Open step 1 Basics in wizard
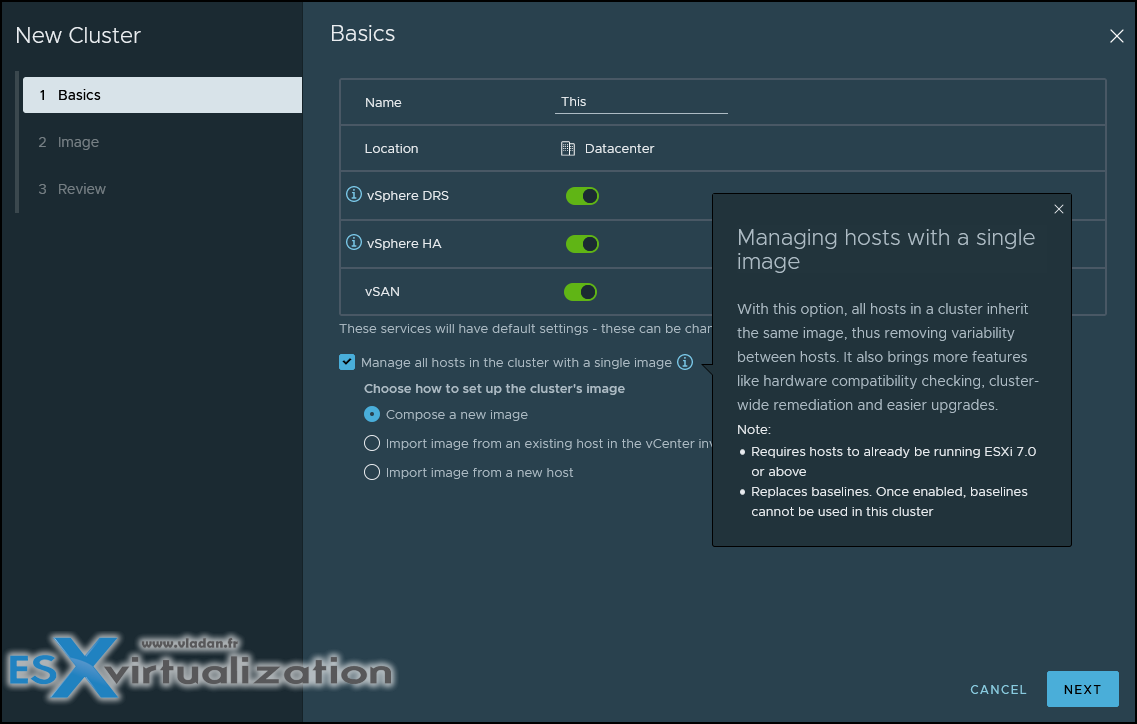 pyautogui.click(x=162, y=95)
